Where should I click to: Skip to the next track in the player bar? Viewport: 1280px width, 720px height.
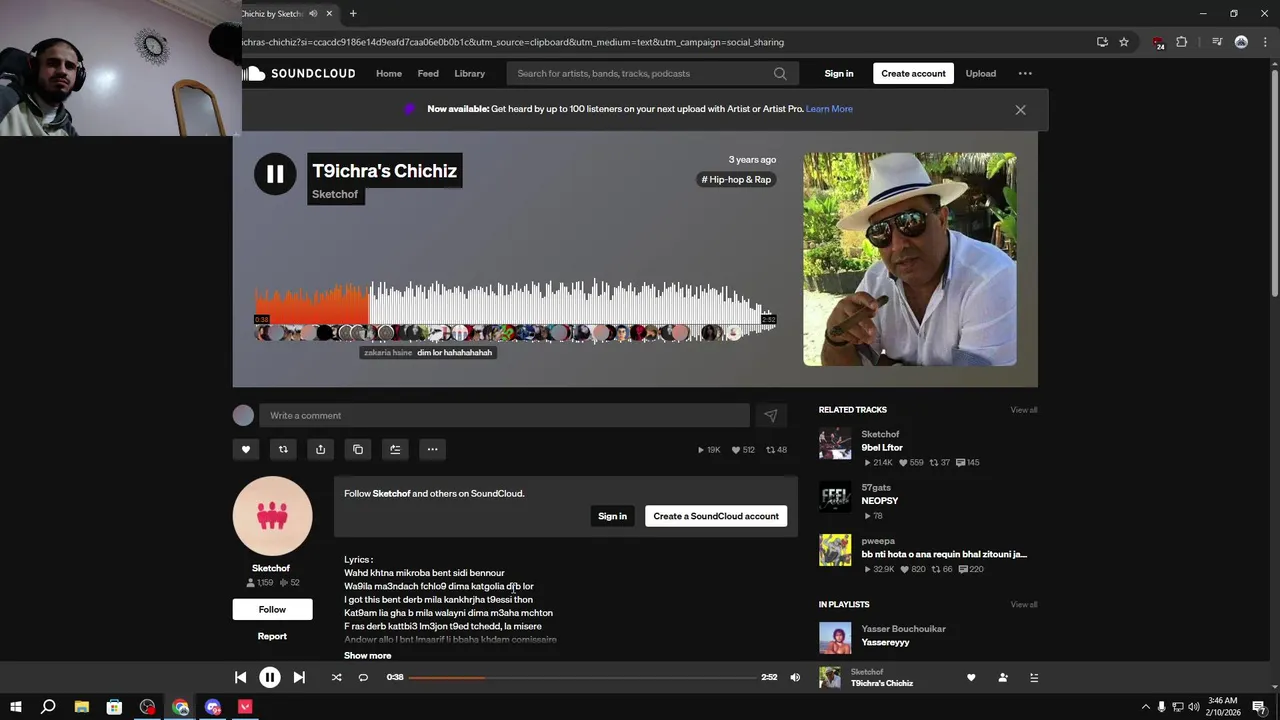click(x=299, y=677)
